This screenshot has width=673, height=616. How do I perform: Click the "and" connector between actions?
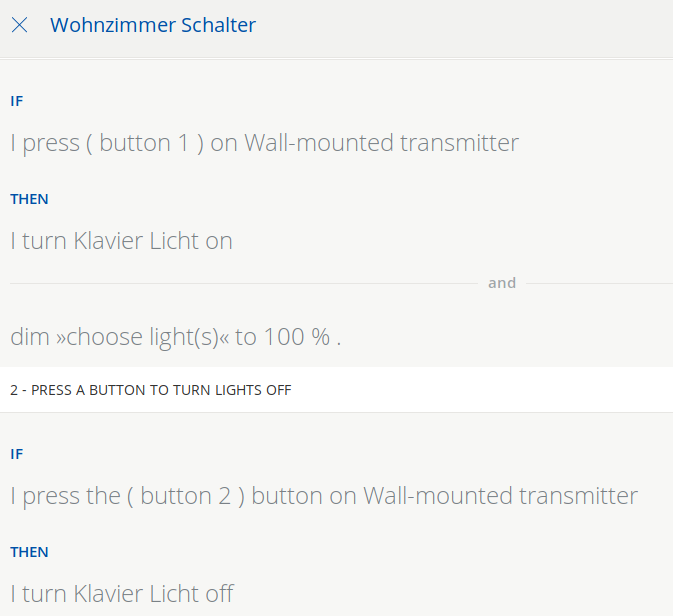pyautogui.click(x=501, y=283)
